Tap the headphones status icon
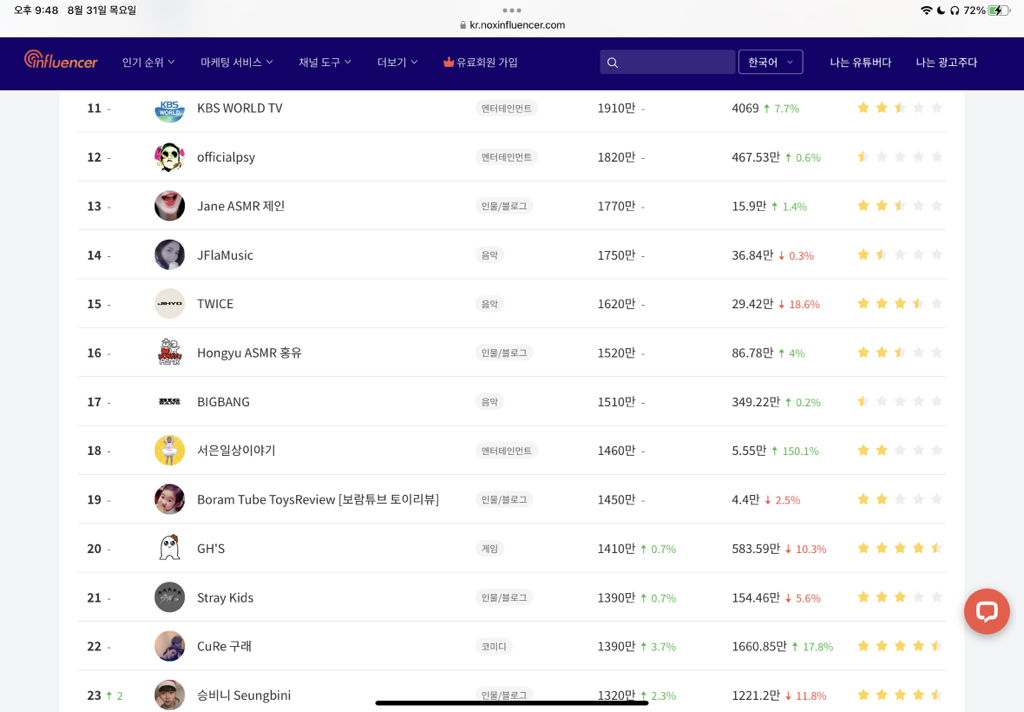Image resolution: width=1024 pixels, height=712 pixels. 954,10
